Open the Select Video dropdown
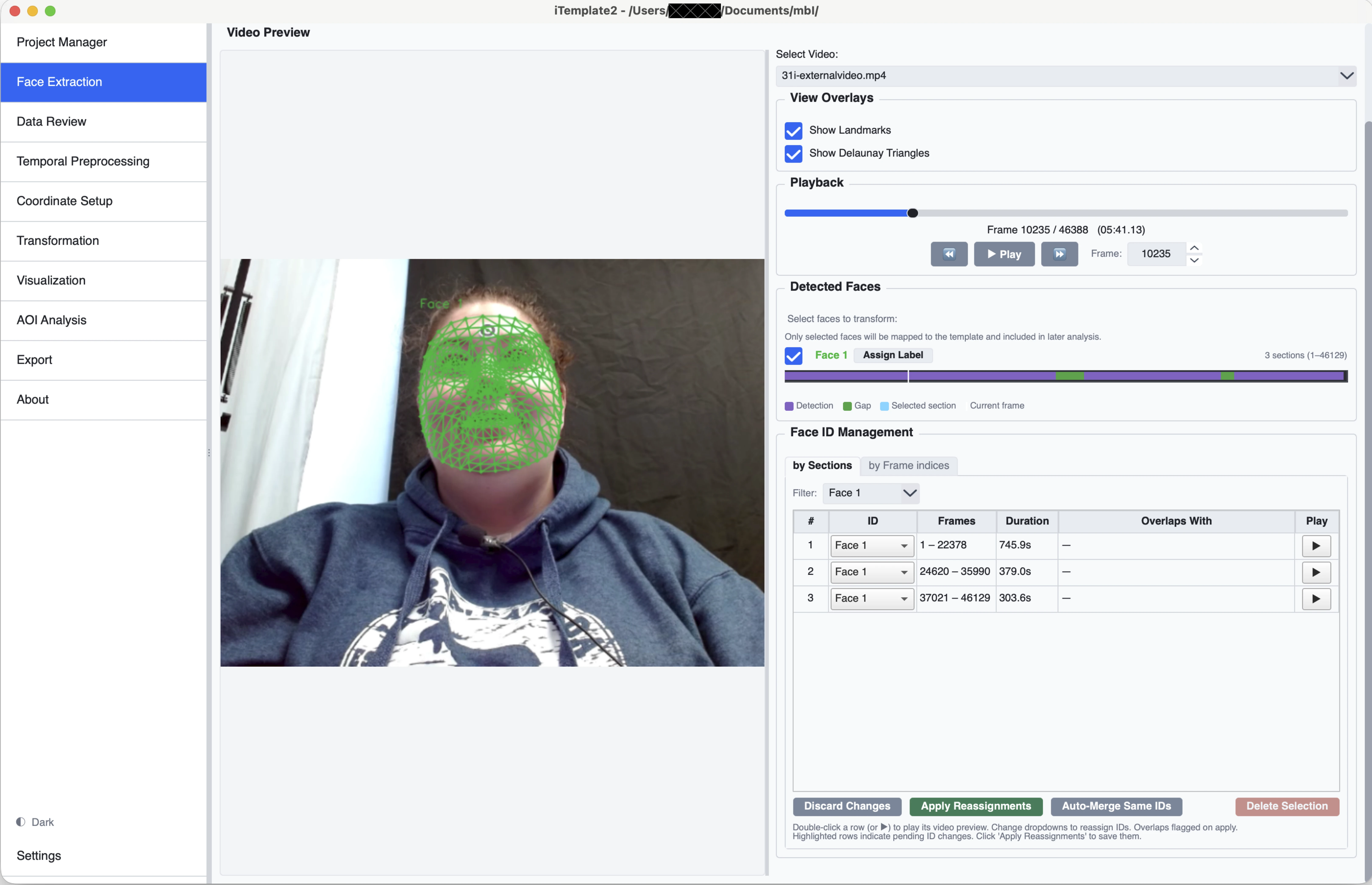1372x885 pixels. point(1066,76)
